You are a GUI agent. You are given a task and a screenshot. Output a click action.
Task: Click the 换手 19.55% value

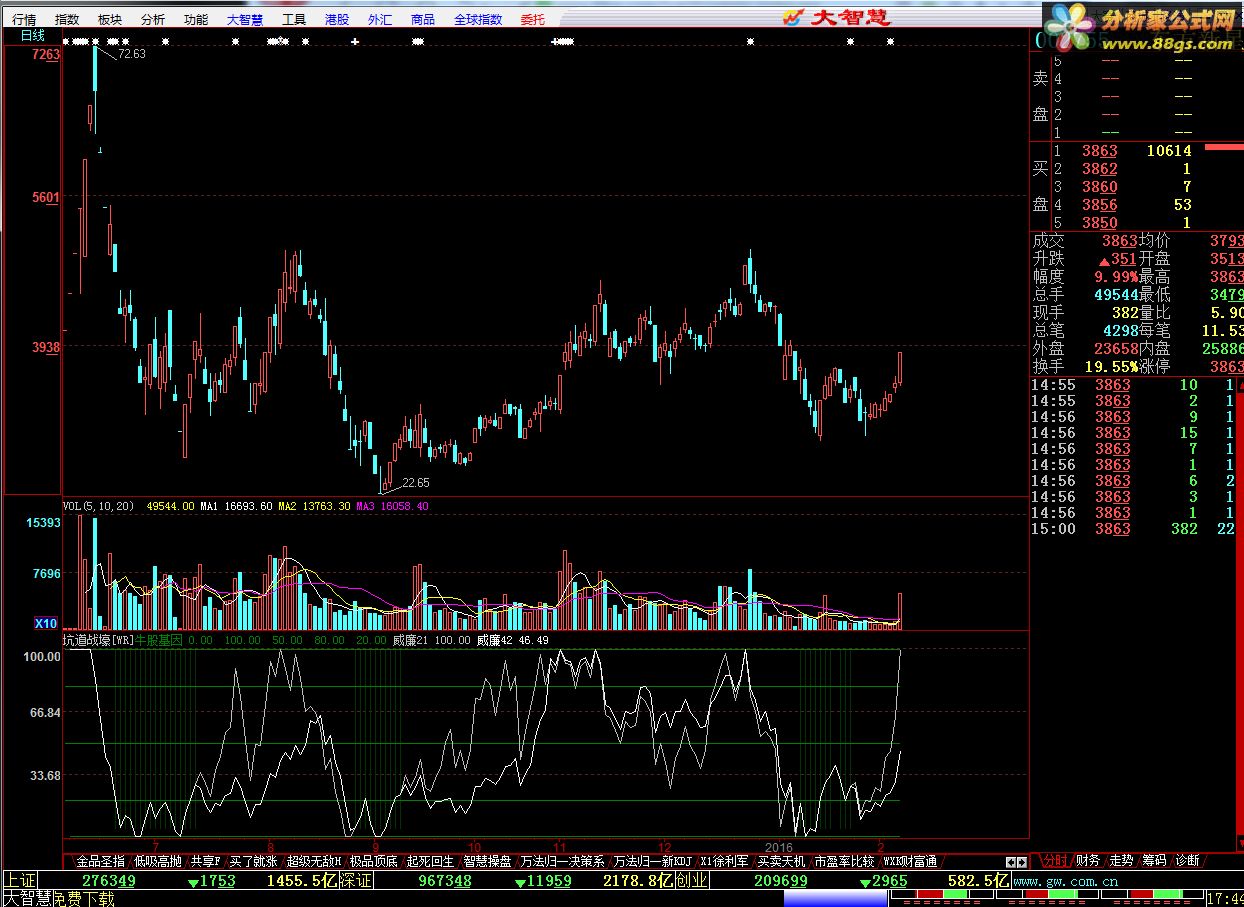1111,367
